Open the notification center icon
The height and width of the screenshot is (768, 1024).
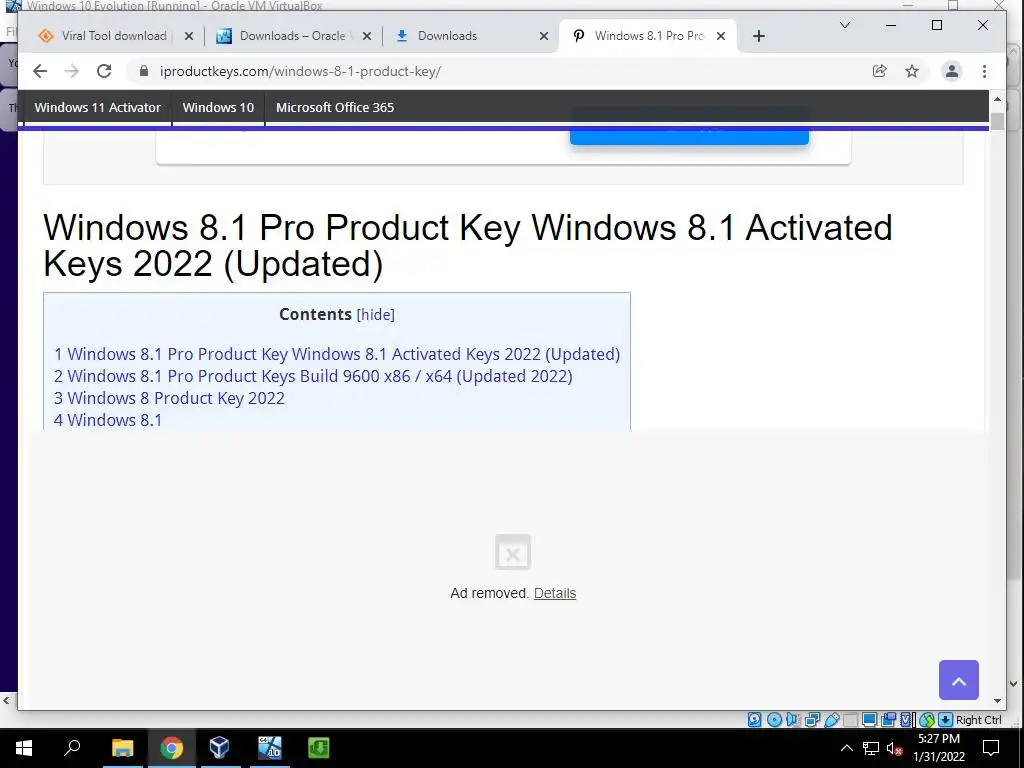[x=991, y=748]
